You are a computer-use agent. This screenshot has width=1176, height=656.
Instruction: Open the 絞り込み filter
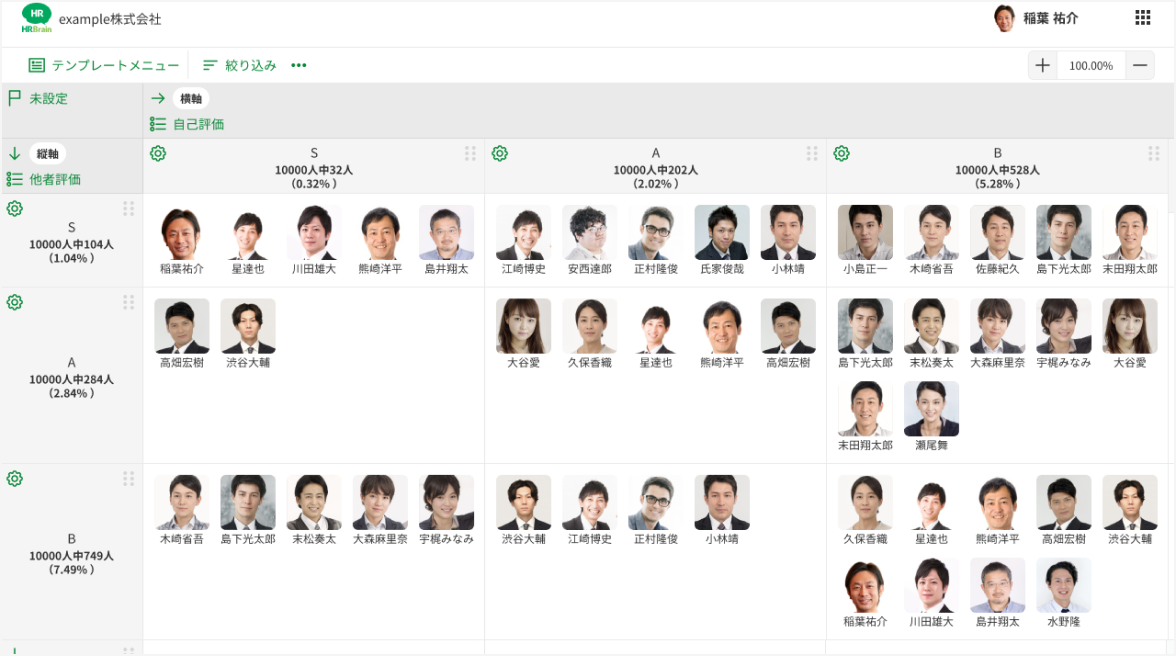[240, 65]
